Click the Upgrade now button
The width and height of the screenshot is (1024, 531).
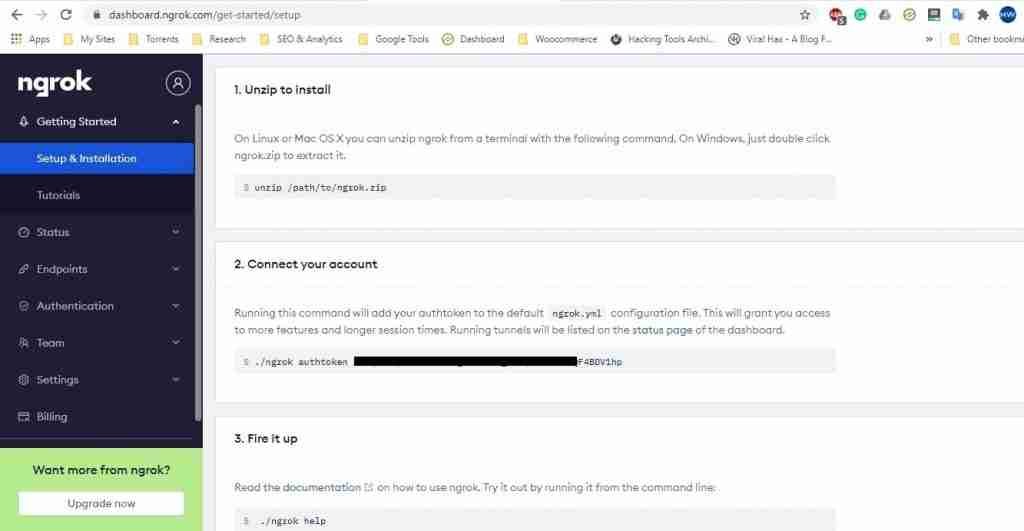(101, 504)
